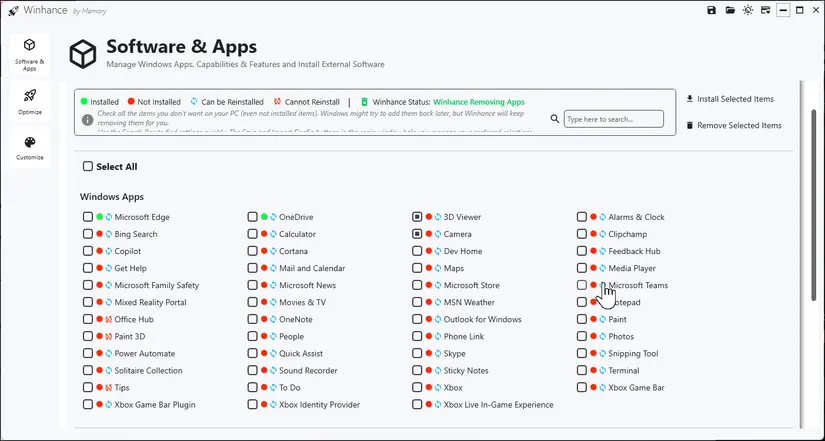Click the save config floppy disk icon

711,10
